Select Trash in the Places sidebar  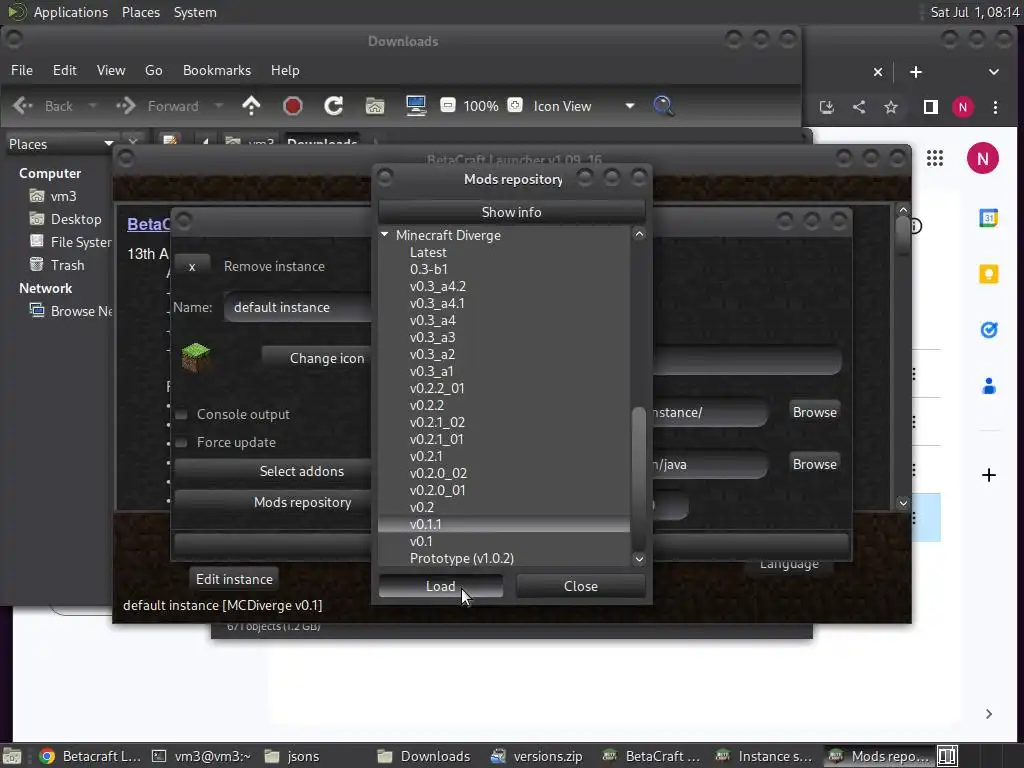pos(67,264)
